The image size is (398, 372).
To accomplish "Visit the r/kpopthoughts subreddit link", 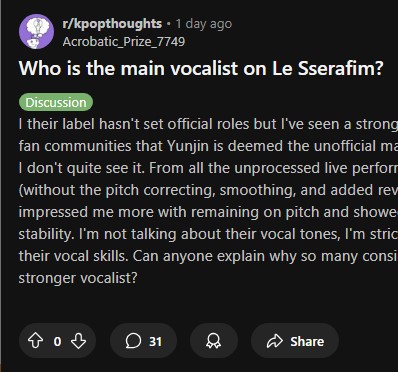I will coord(112,24).
